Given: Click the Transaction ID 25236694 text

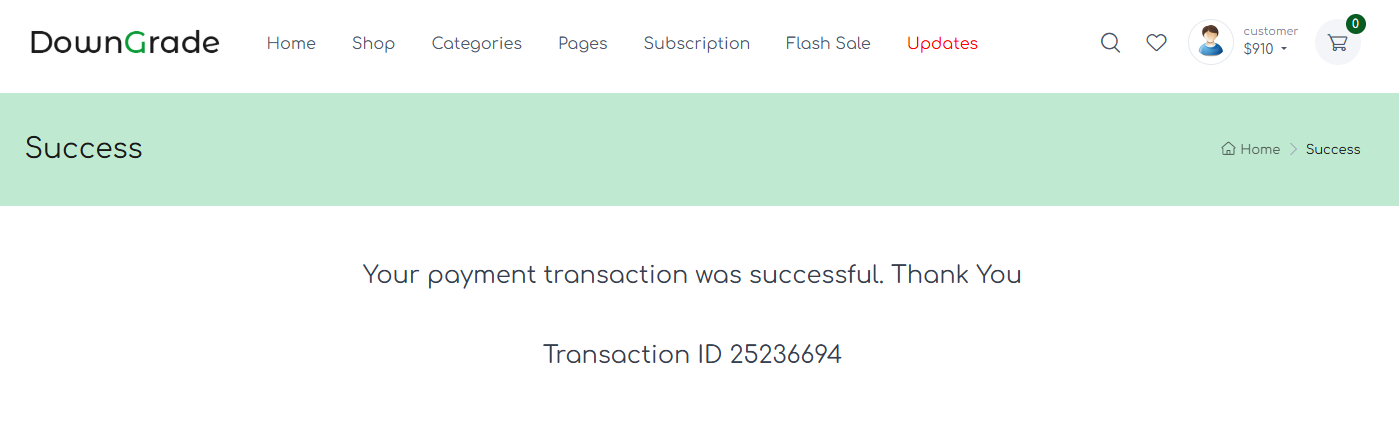Looking at the screenshot, I should point(692,354).
